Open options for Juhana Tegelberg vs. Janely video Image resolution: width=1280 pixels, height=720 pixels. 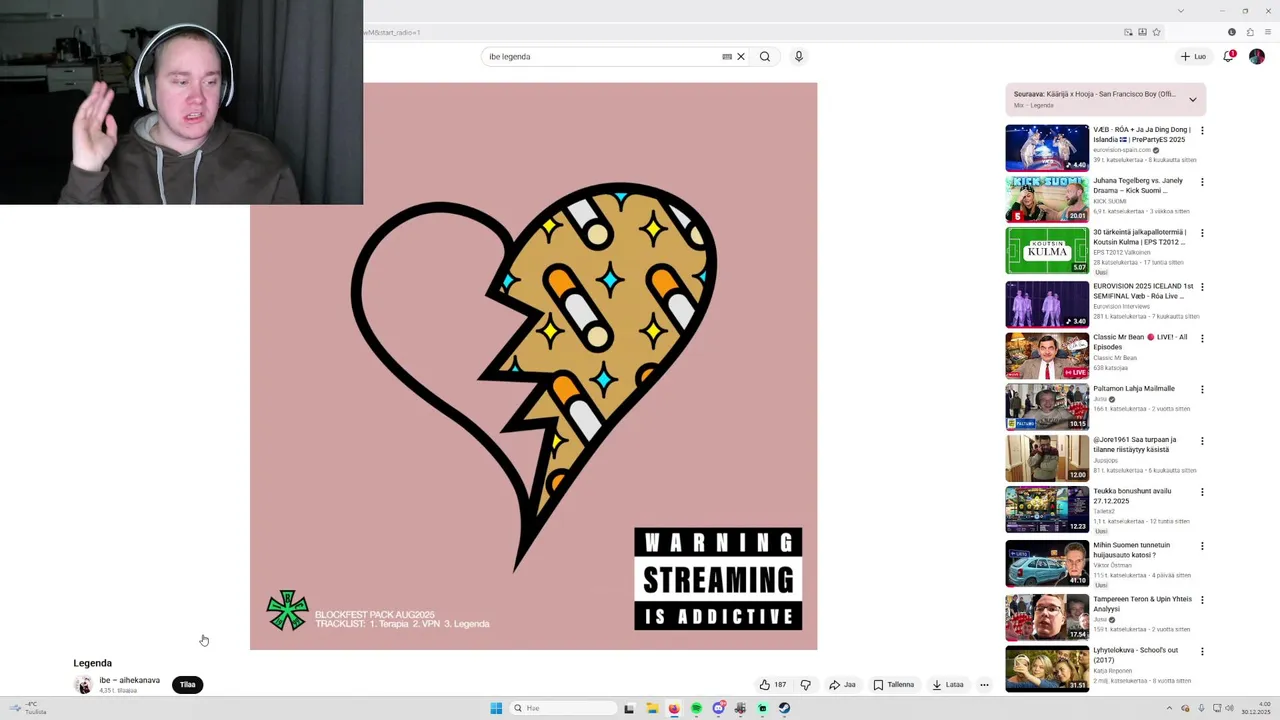1202,182
